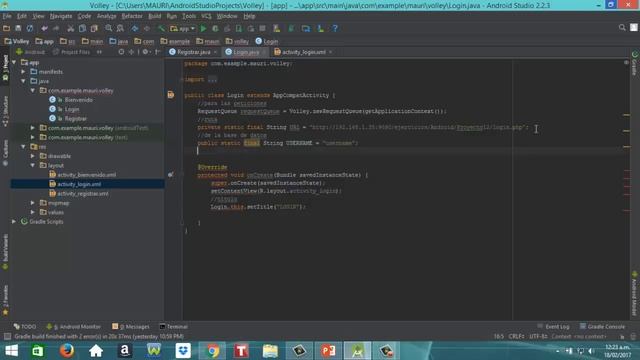Open the Tools menu
The image size is (640, 360).
189,16
